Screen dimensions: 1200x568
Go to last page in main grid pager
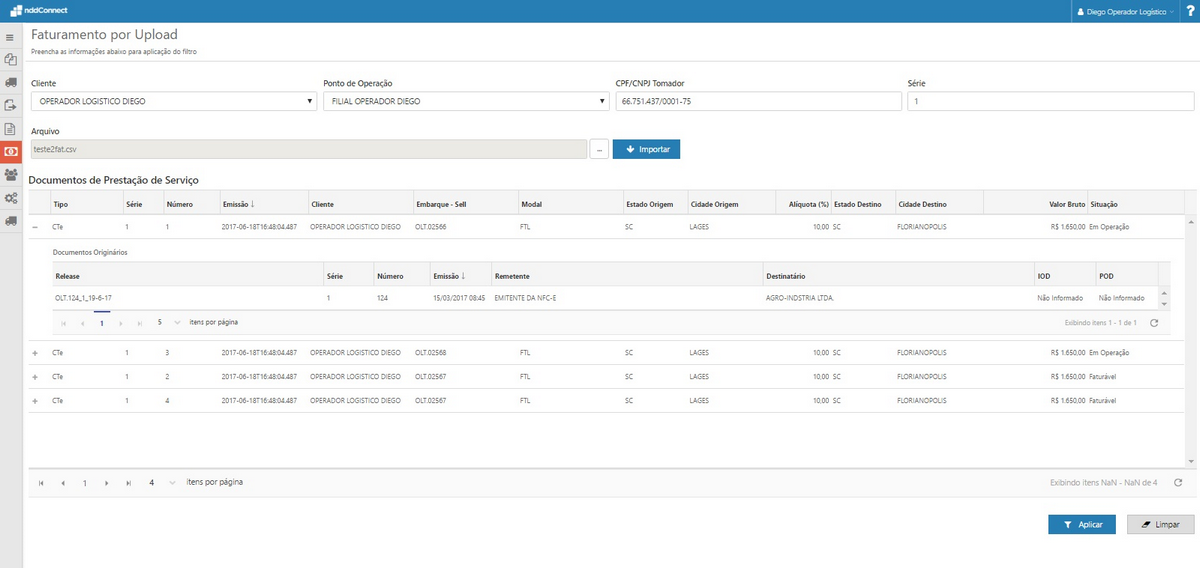click(128, 483)
